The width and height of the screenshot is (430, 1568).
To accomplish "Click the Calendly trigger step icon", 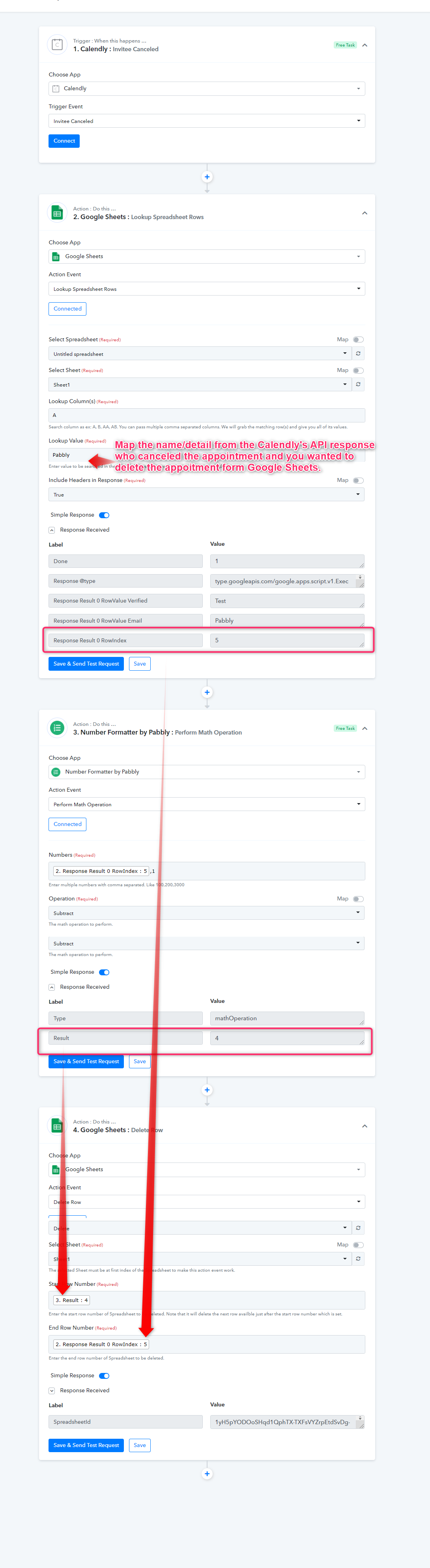I will pyautogui.click(x=57, y=45).
